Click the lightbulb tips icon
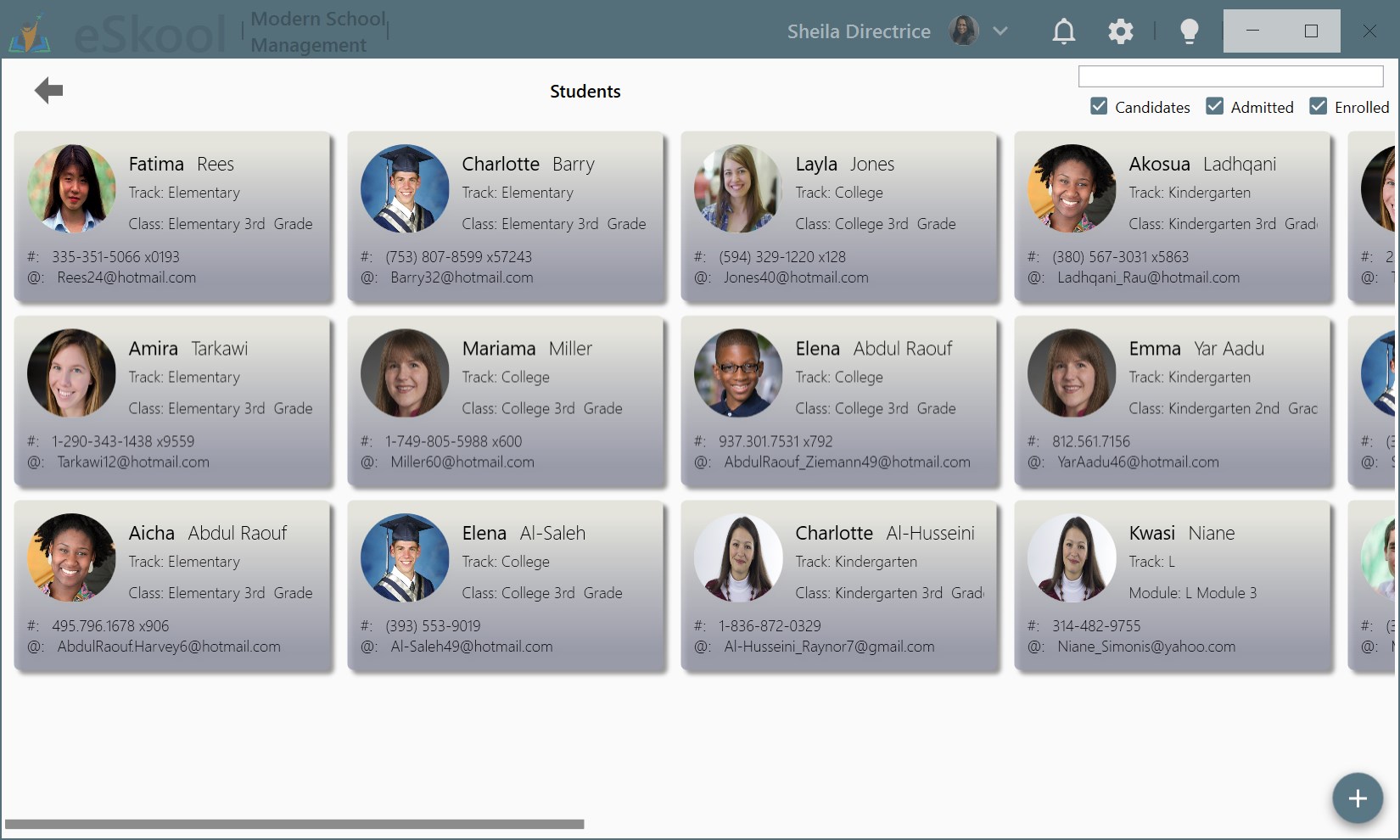Image resolution: width=1400 pixels, height=840 pixels. click(x=1189, y=31)
